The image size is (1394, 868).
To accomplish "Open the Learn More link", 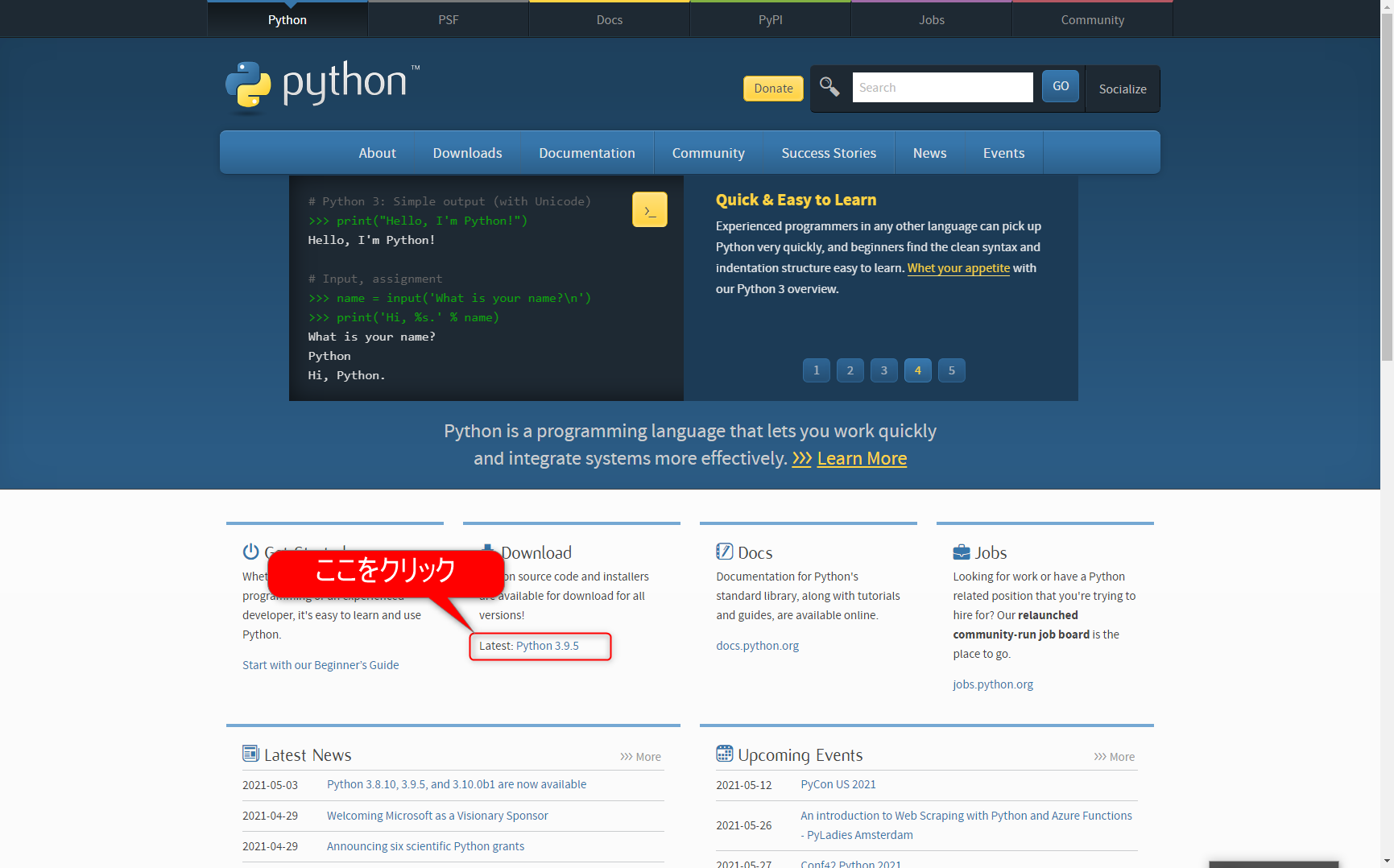I will (x=862, y=458).
